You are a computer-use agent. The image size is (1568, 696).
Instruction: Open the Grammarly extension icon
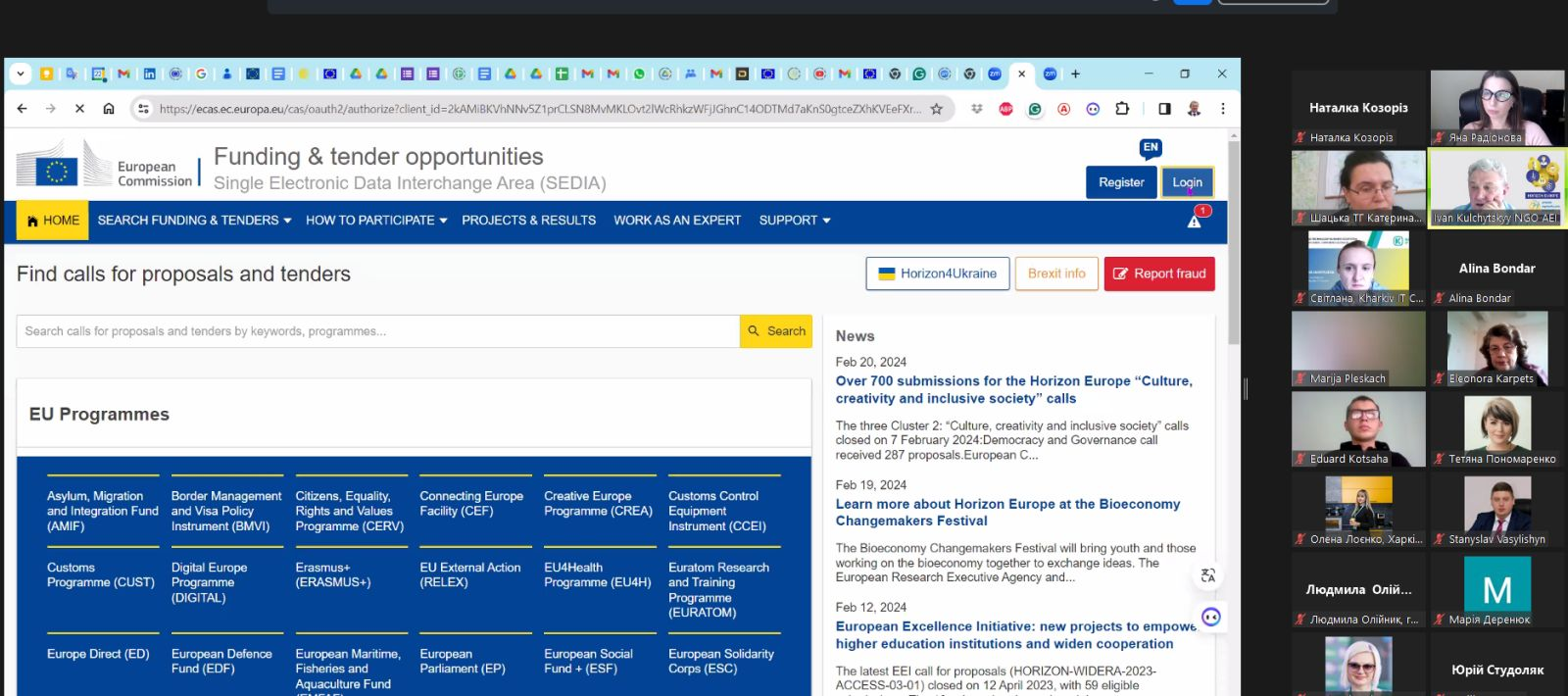pyautogui.click(x=1035, y=109)
